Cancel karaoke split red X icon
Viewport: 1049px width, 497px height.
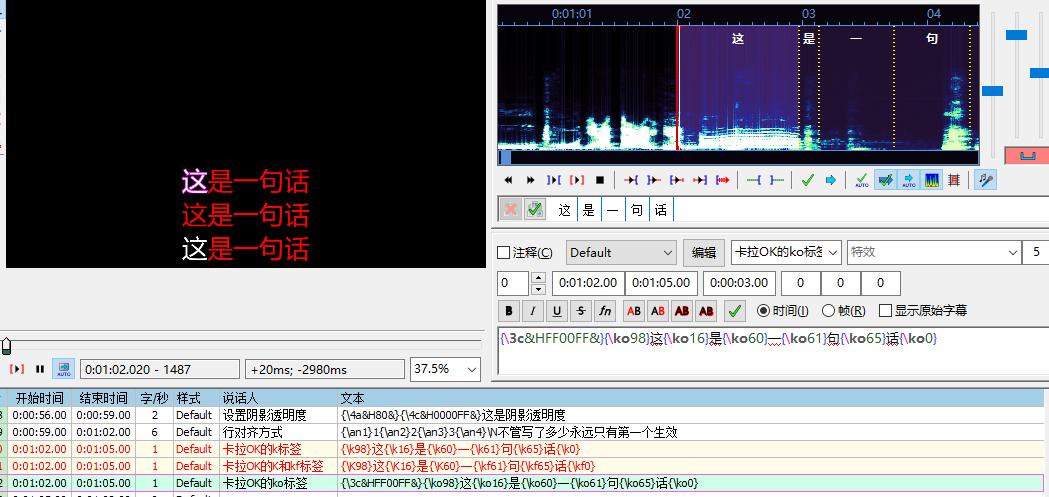tap(510, 209)
